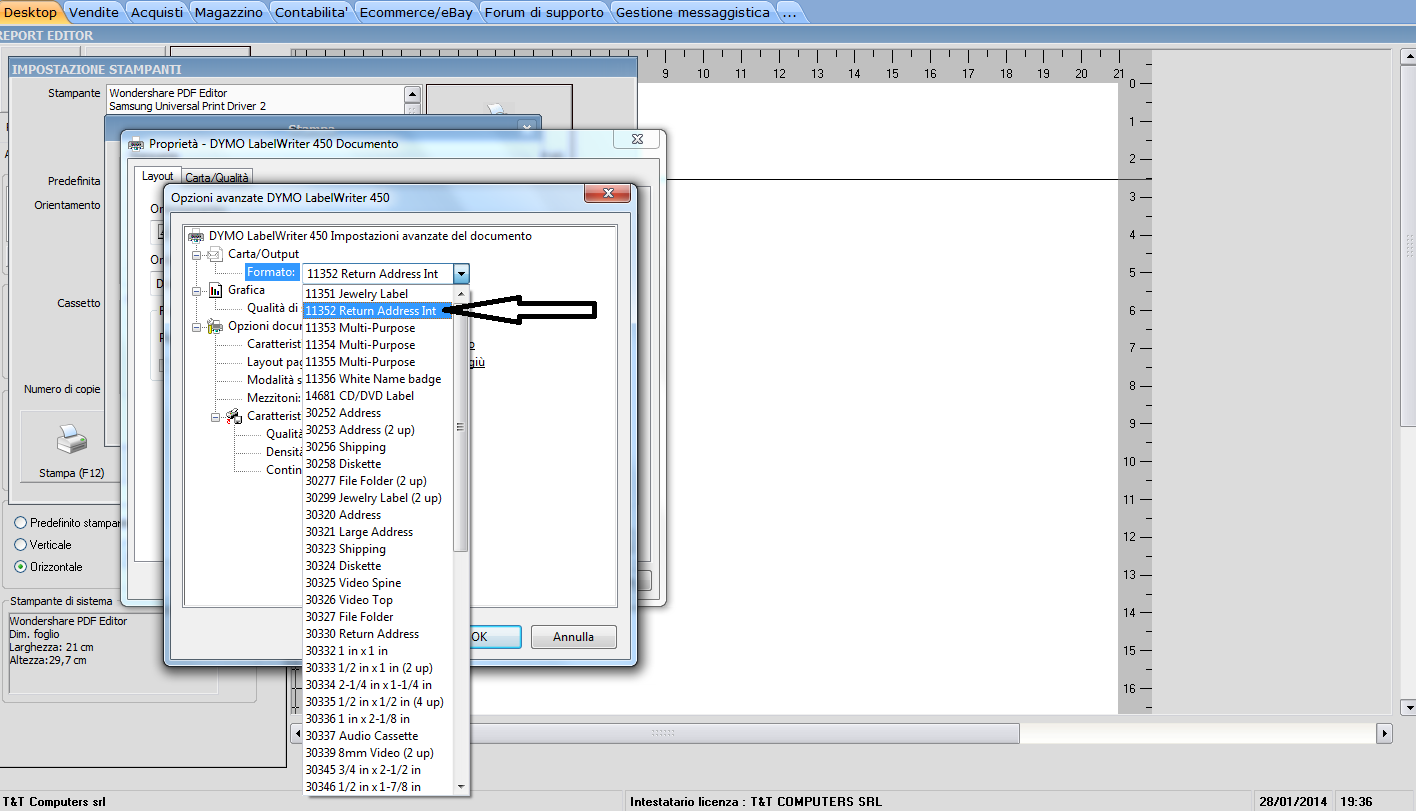1416x811 pixels.
Task: Open the Acquisti tab
Action: tap(157, 12)
